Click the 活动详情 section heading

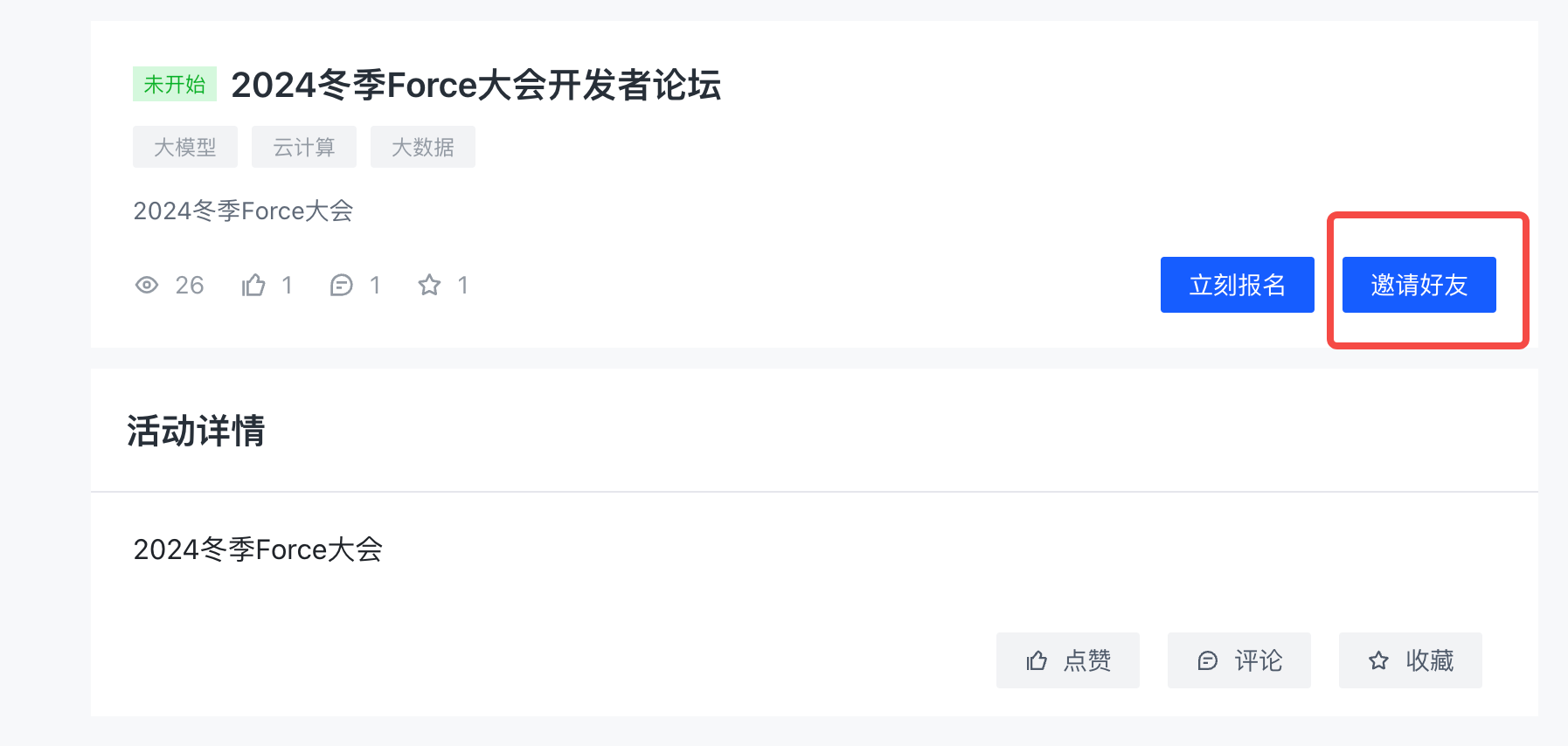point(196,431)
